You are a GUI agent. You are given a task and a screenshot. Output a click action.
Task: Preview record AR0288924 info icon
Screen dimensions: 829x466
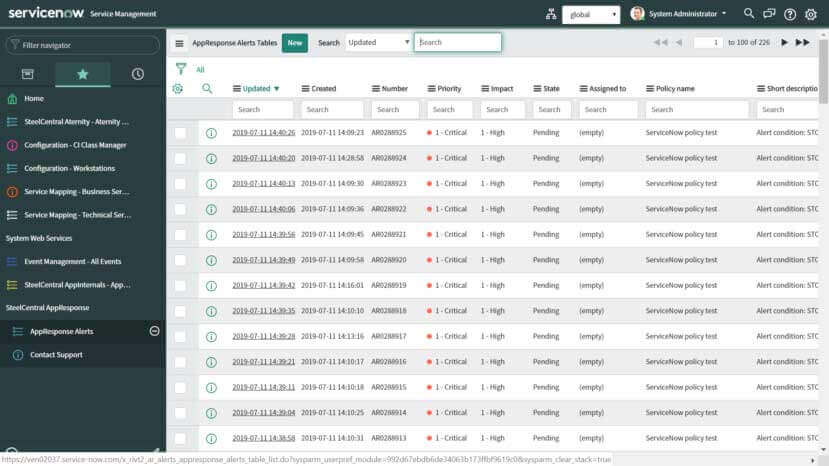tap(211, 159)
